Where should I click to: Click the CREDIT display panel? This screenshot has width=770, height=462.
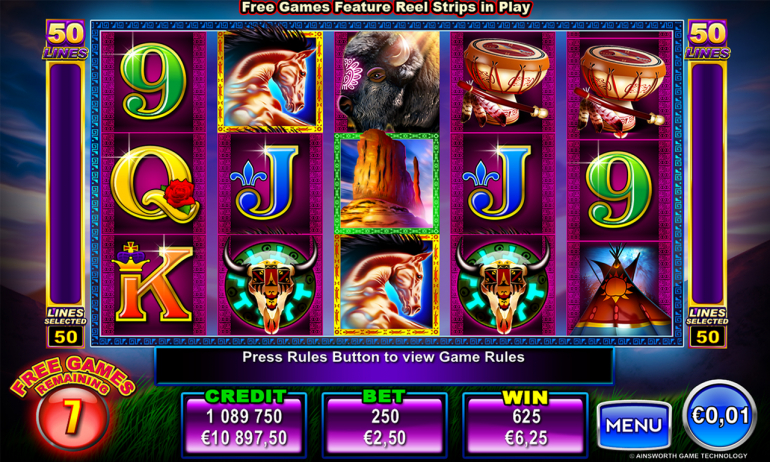pyautogui.click(x=244, y=425)
